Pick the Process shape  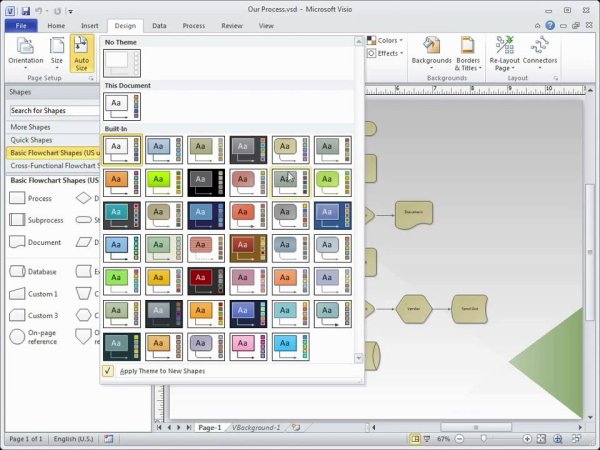(x=31, y=198)
